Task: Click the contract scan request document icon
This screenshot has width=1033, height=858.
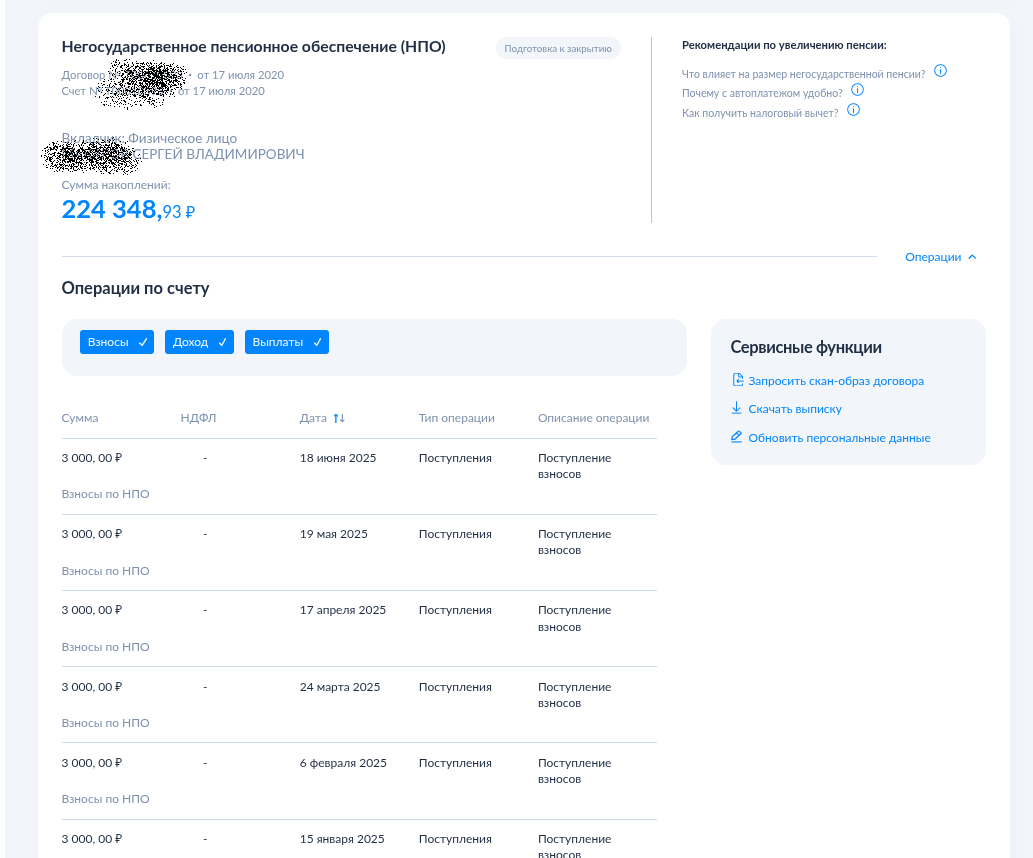Action: (x=738, y=380)
